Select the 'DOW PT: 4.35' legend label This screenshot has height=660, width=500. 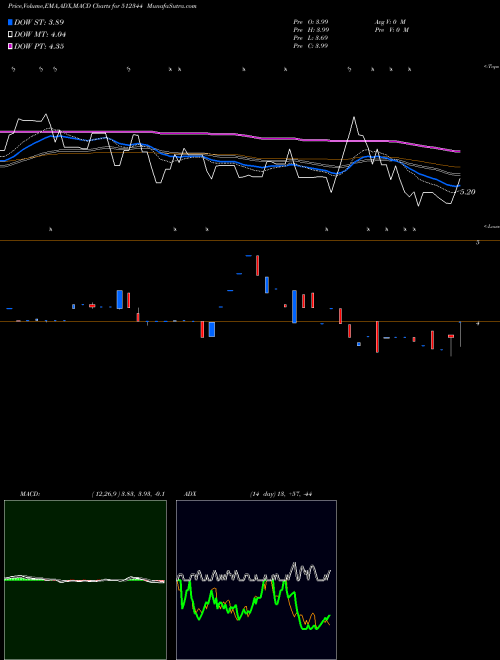[x=39, y=47]
